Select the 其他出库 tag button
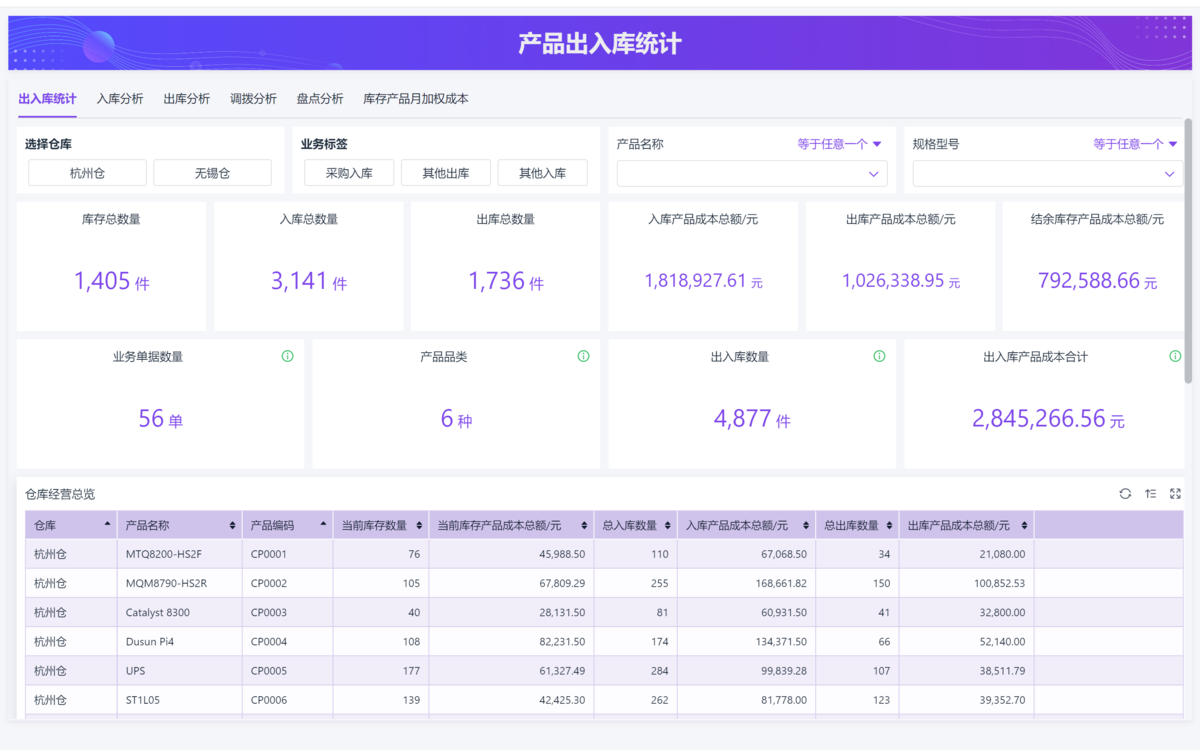This screenshot has width=1200, height=750. pos(445,173)
